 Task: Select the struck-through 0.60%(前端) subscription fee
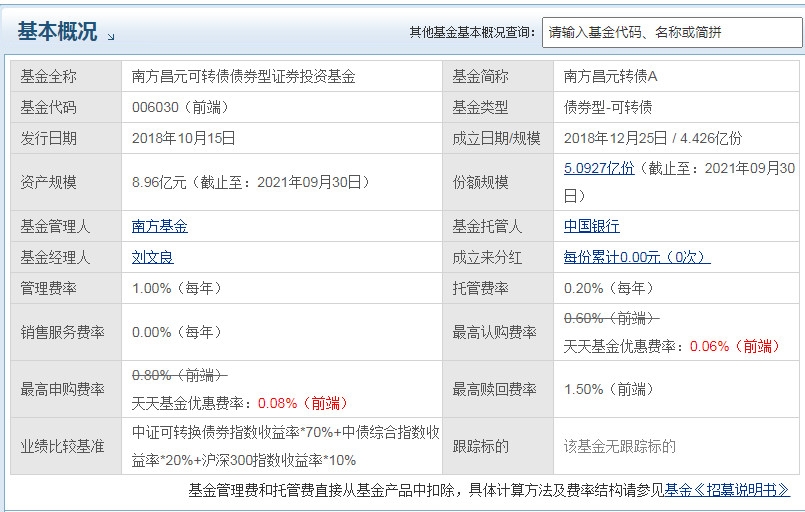[x=611, y=318]
